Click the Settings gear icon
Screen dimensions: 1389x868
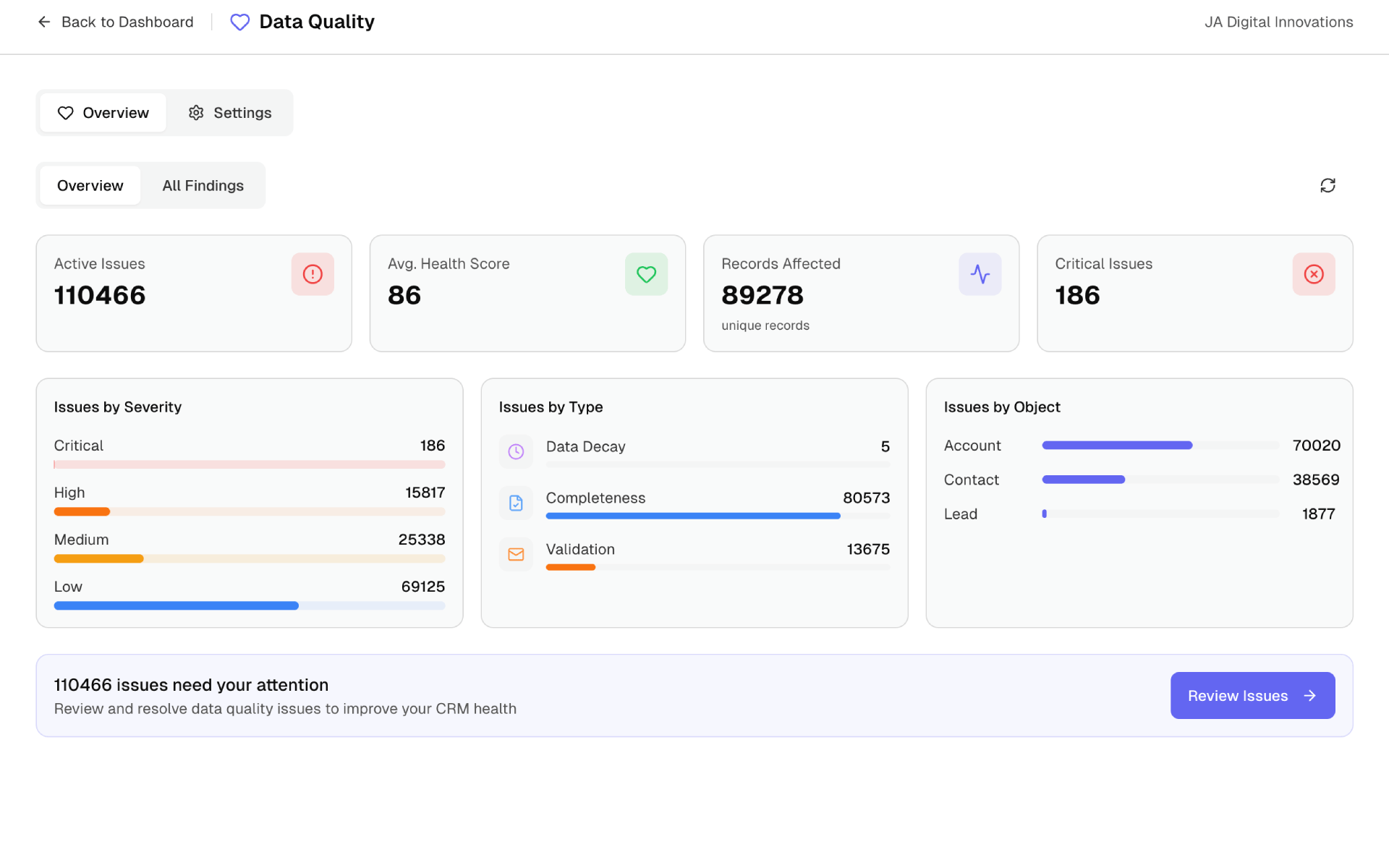(195, 112)
